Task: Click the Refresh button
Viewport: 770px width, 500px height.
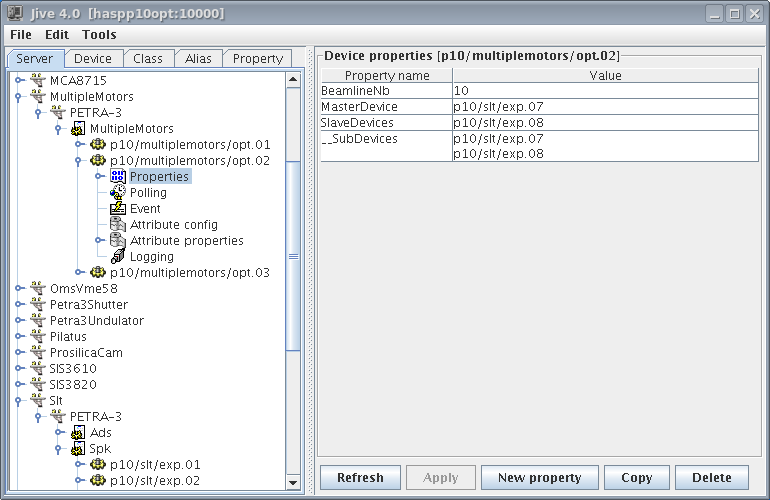Action: pyautogui.click(x=360, y=477)
